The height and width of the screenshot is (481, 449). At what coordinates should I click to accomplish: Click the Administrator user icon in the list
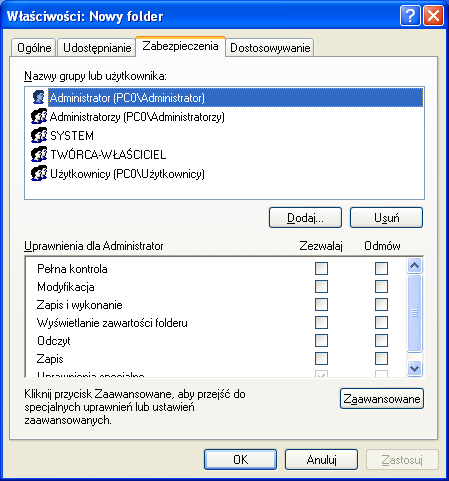pyautogui.click(x=39, y=97)
